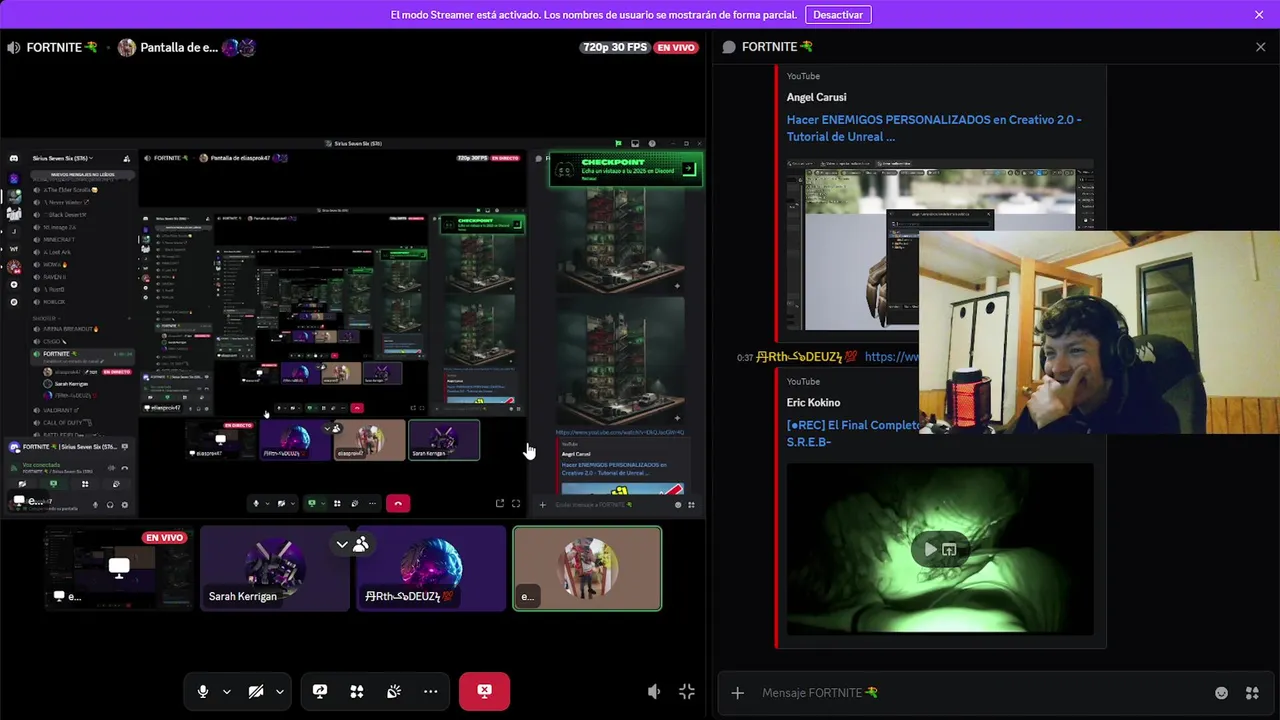Open more call options menu
The height and width of the screenshot is (720, 1280).
tap(431, 691)
